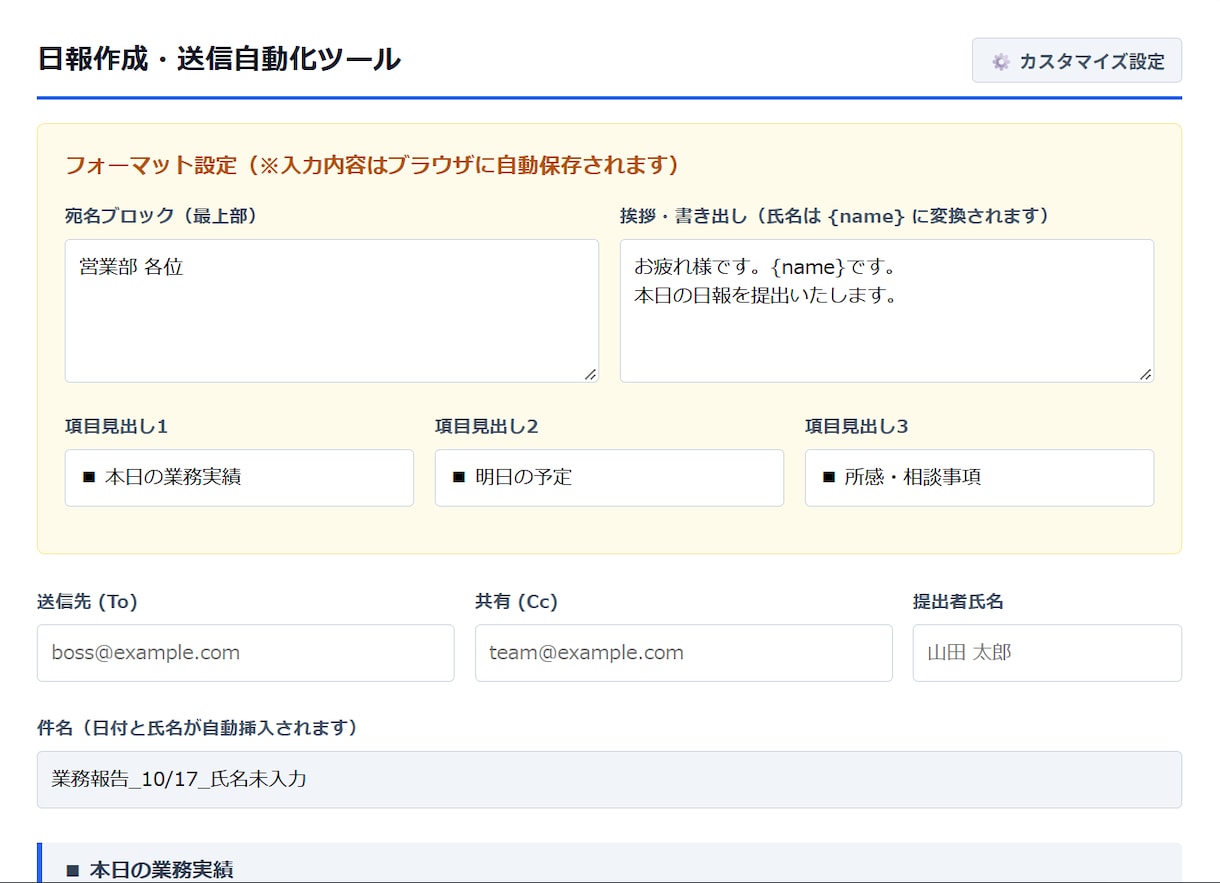1220x883 pixels.
Task: Click the ■ 本日の業務実績 section header
Action: click(x=609, y=864)
